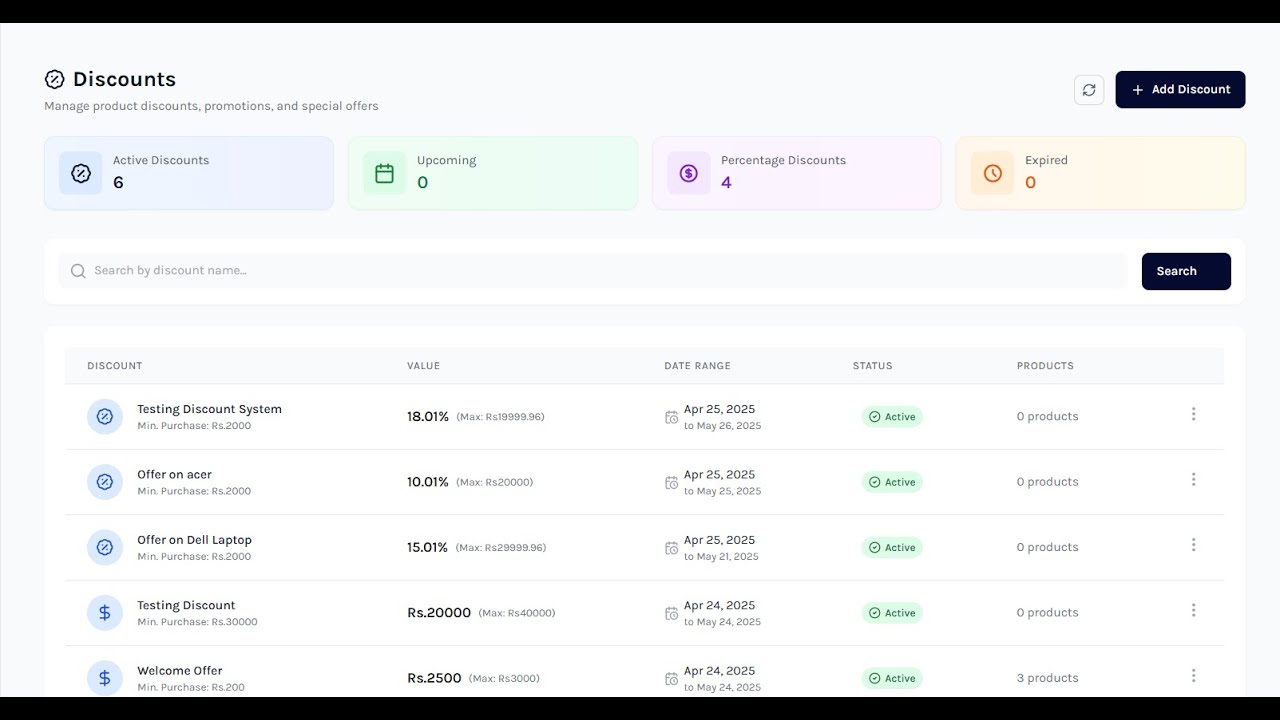Click the 3 products cell

1048,678
